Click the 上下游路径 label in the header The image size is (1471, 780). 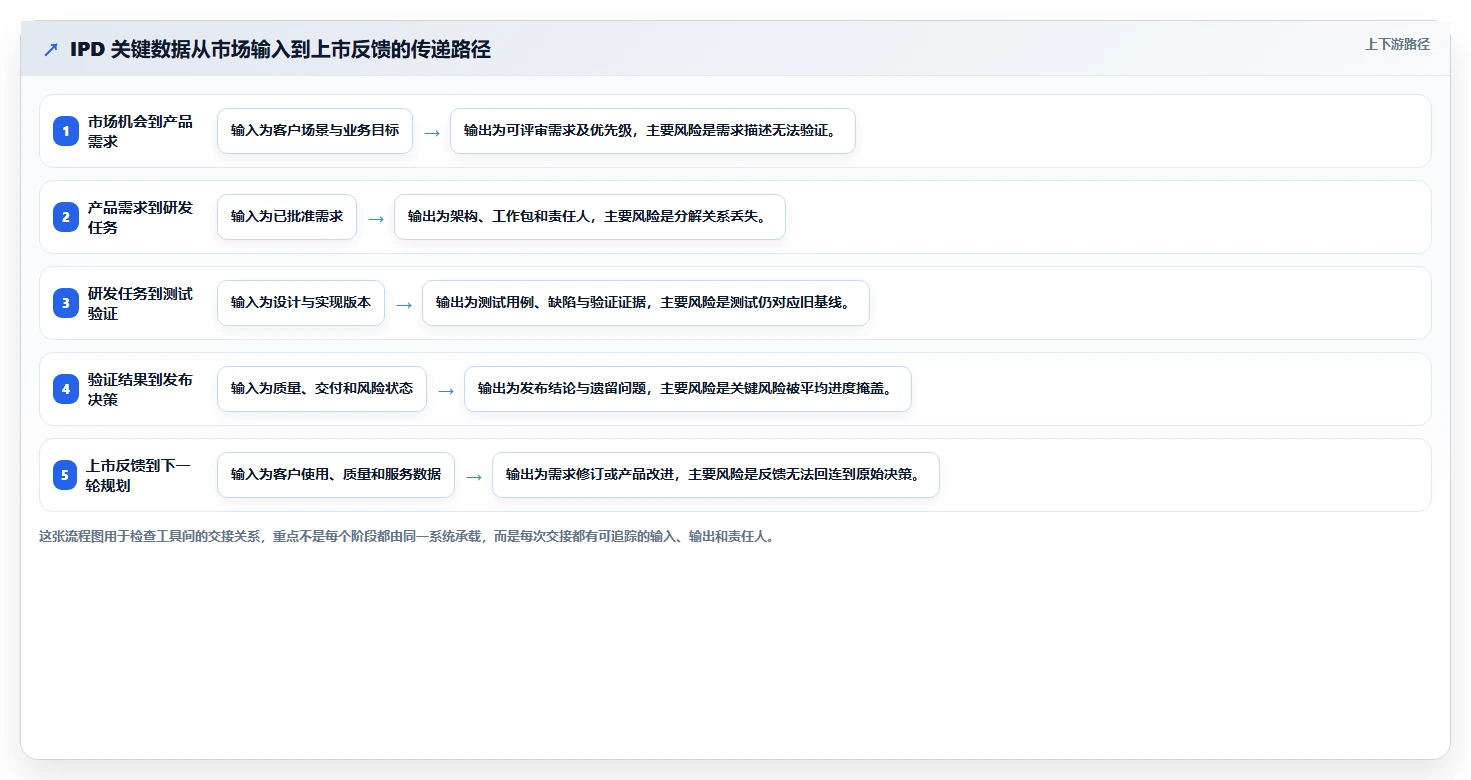(x=1397, y=44)
